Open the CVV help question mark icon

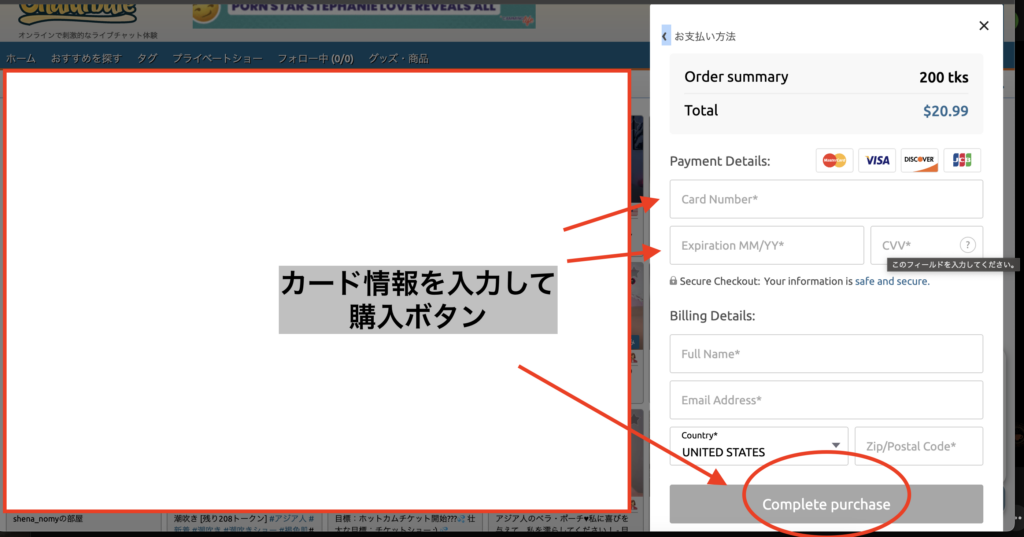click(x=967, y=245)
